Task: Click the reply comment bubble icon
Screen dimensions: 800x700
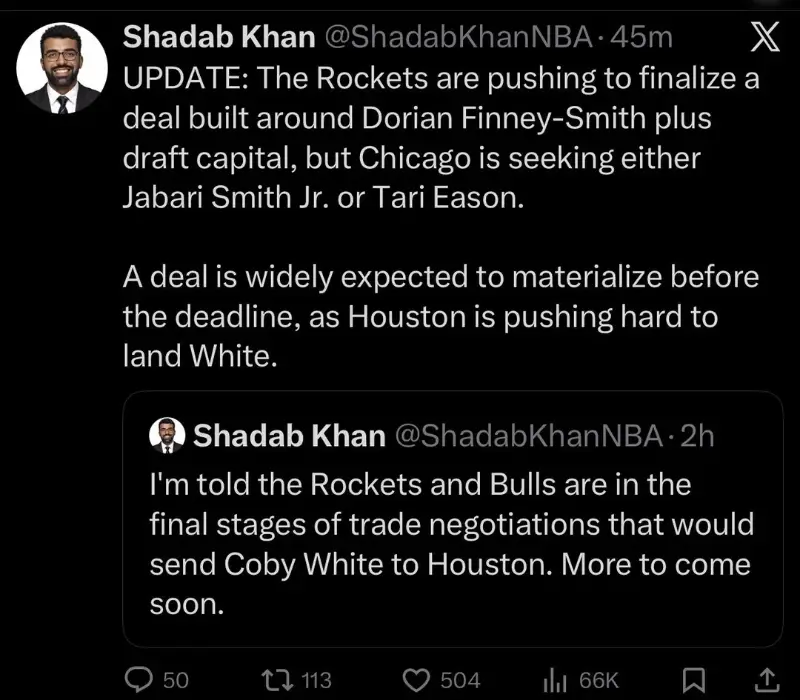Action: pos(139,680)
